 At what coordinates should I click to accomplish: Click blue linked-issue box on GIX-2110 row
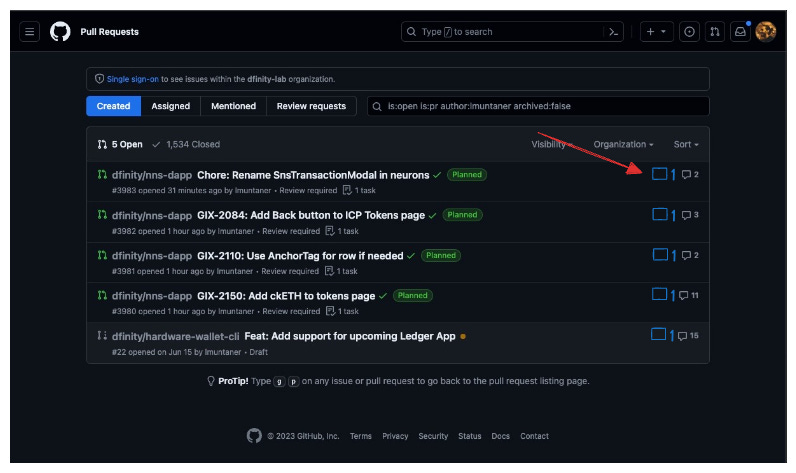tap(660, 254)
